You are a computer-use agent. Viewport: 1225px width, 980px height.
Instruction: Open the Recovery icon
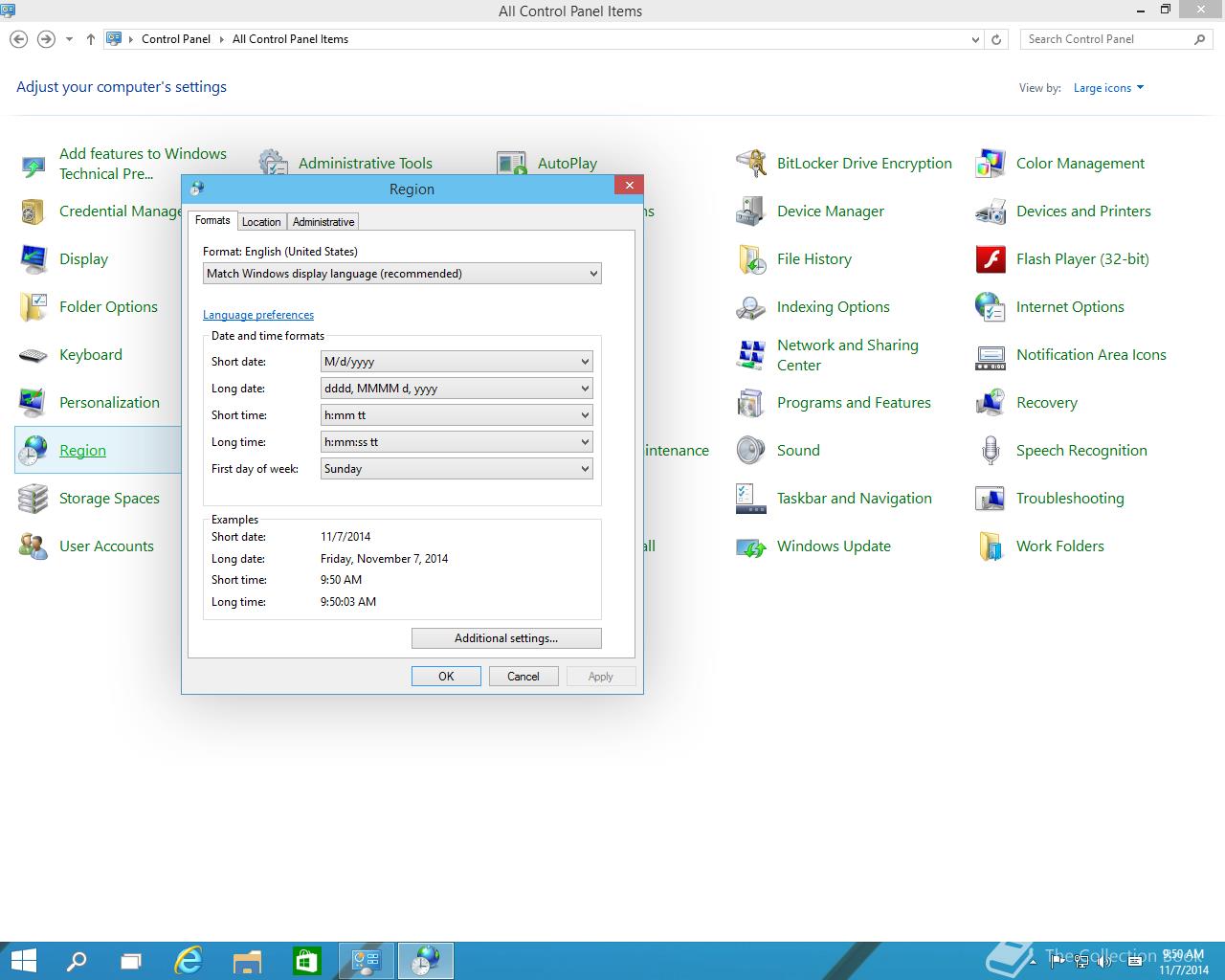(991, 403)
